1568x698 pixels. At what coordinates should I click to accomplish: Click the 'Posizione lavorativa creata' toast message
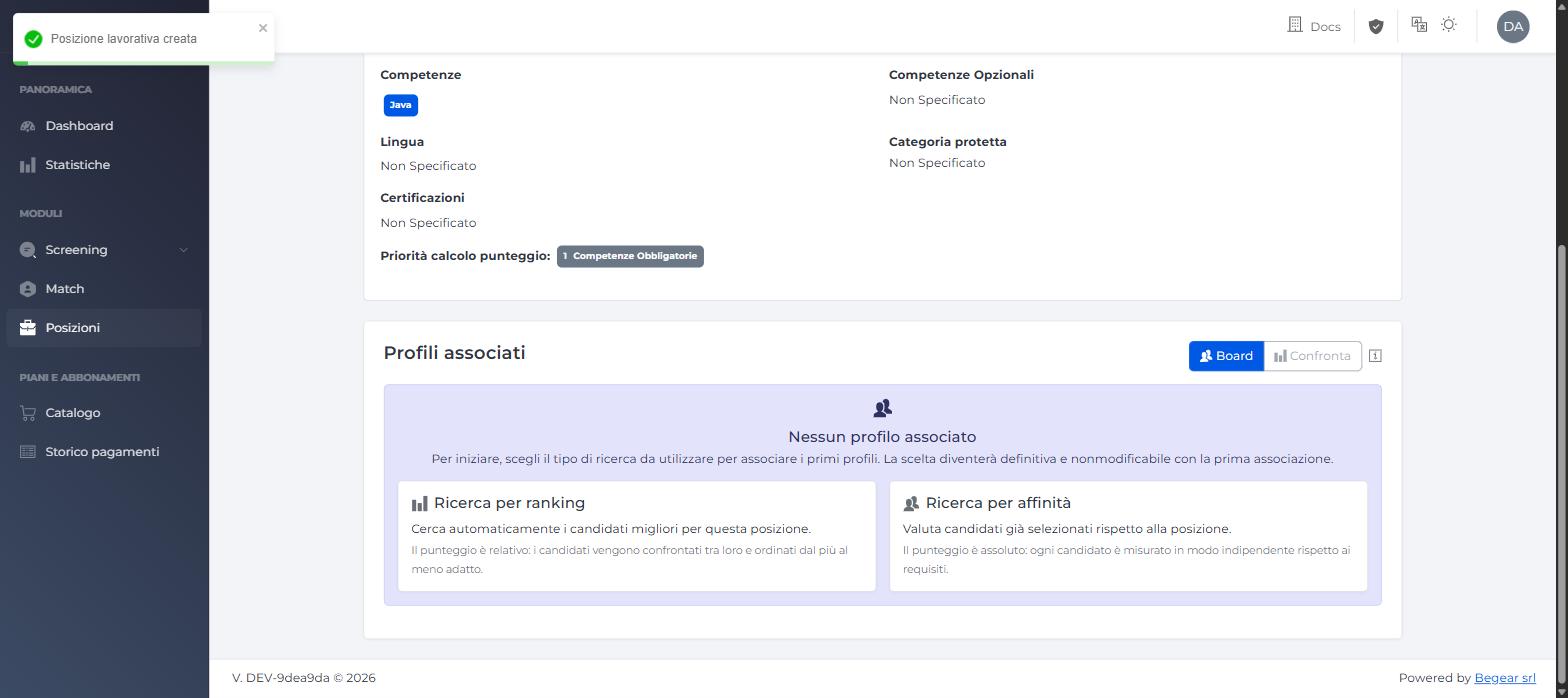124,39
